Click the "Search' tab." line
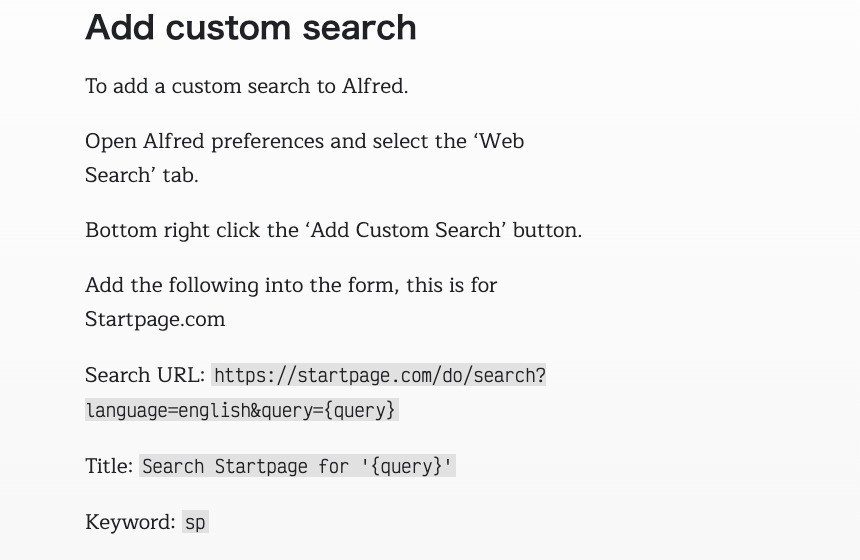This screenshot has width=860, height=560. pyautogui.click(x=142, y=175)
